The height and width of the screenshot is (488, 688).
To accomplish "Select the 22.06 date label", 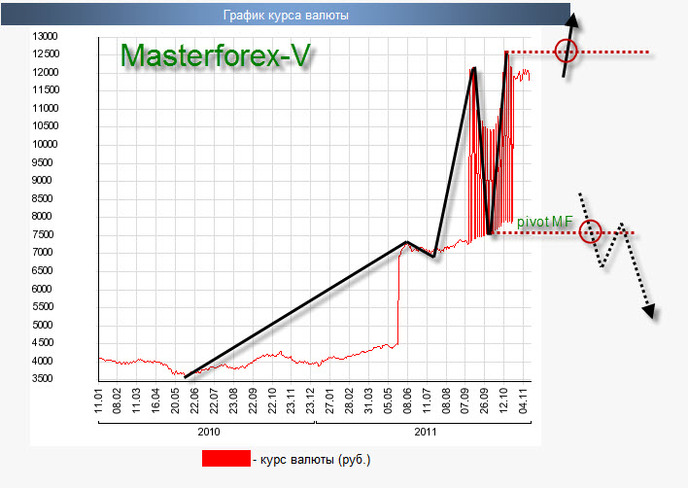I will (194, 400).
